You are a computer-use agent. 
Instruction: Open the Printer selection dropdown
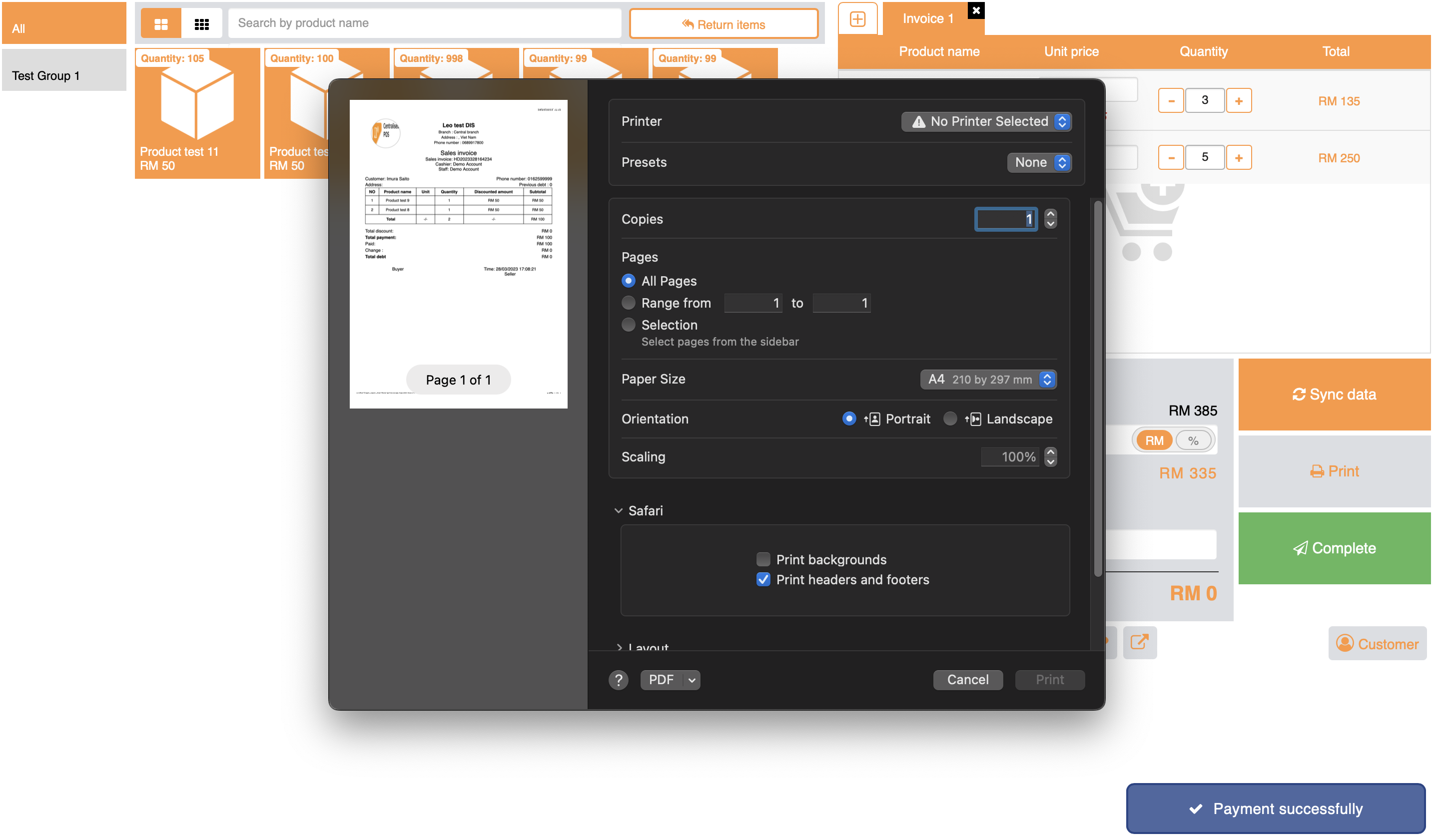[986, 121]
